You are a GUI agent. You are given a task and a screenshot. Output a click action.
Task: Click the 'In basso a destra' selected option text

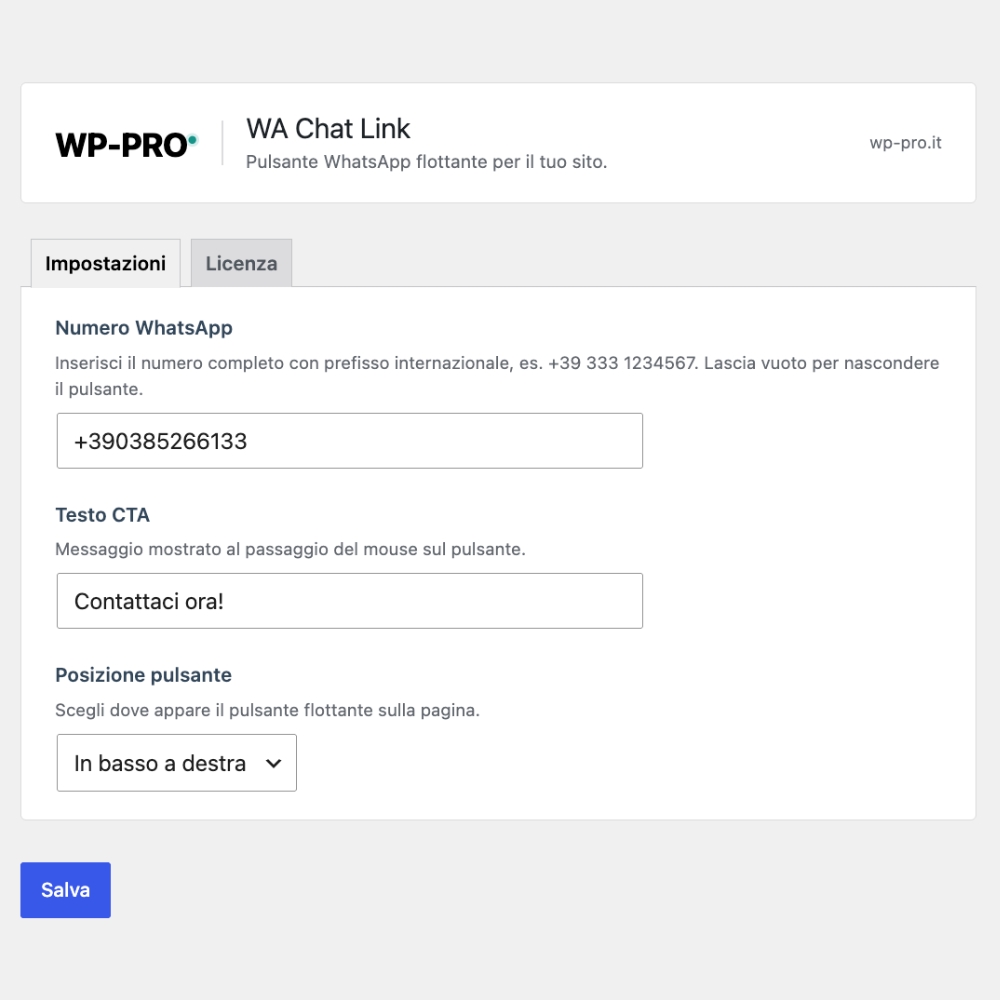(x=160, y=763)
